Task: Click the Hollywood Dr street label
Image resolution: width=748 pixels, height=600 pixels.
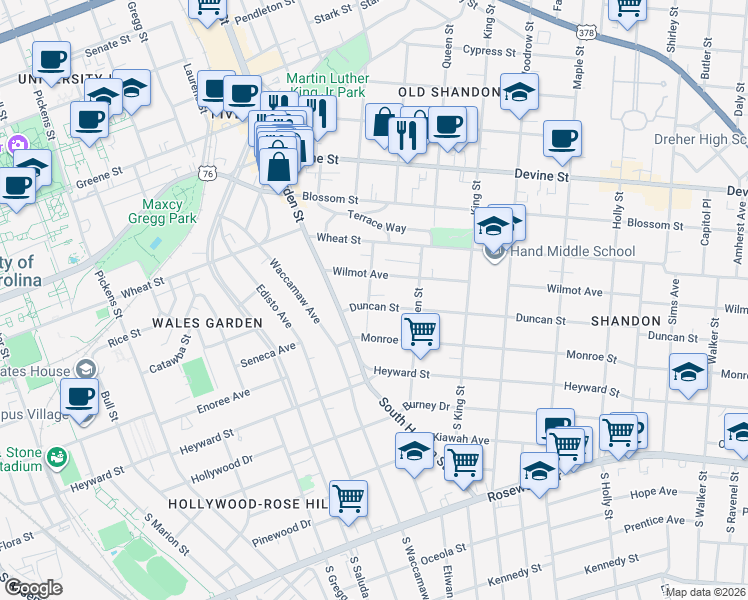Action: coord(222,469)
